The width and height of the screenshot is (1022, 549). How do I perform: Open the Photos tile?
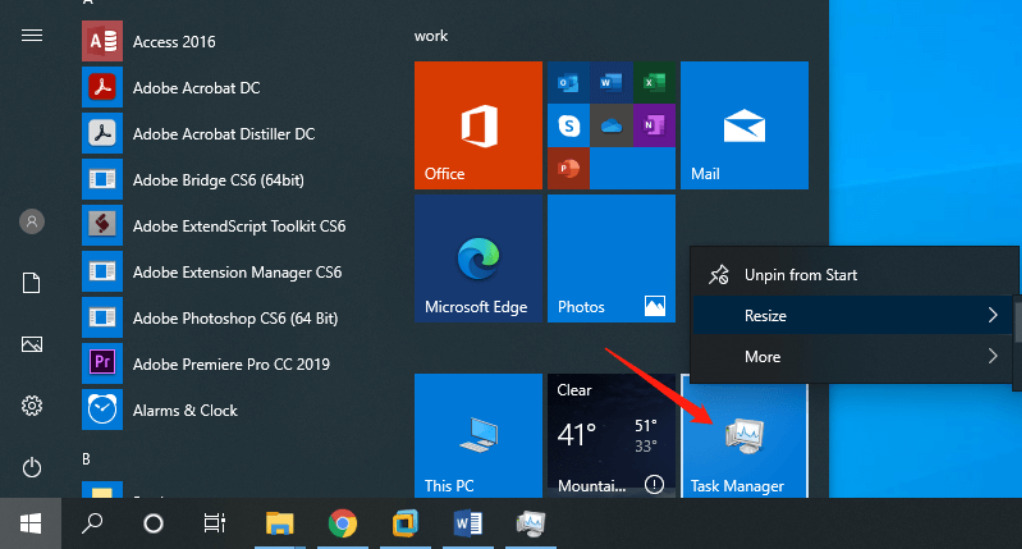[x=611, y=258]
